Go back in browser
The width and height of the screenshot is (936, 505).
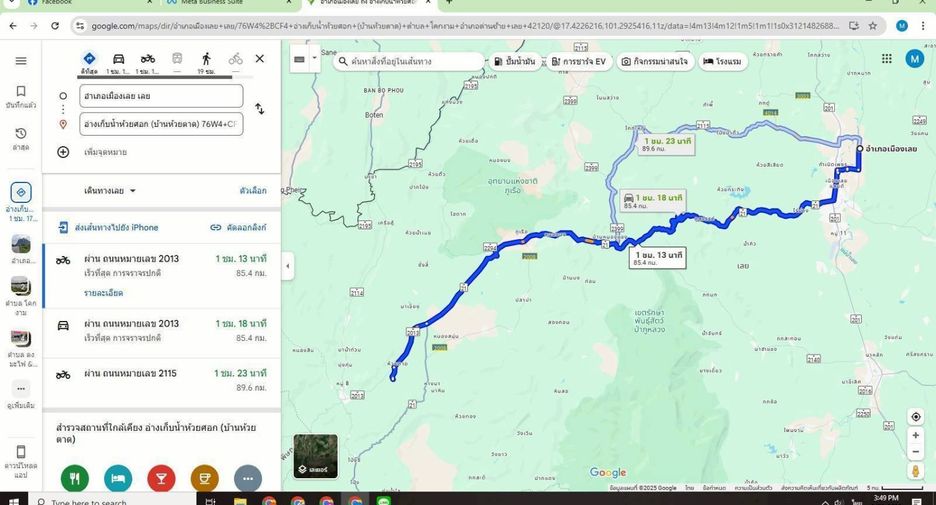click(x=13, y=26)
